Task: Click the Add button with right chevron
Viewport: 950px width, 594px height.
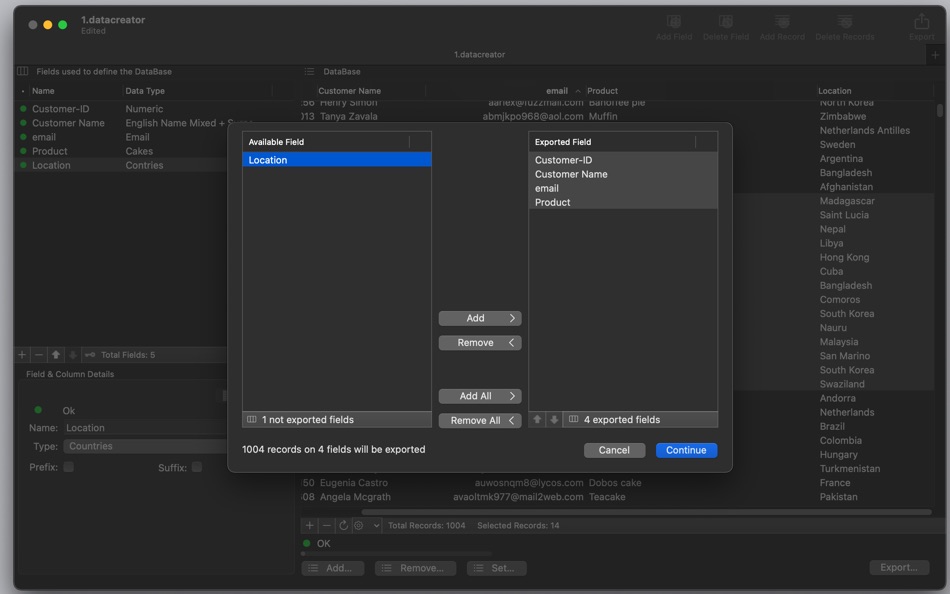Action: pyautogui.click(x=480, y=318)
